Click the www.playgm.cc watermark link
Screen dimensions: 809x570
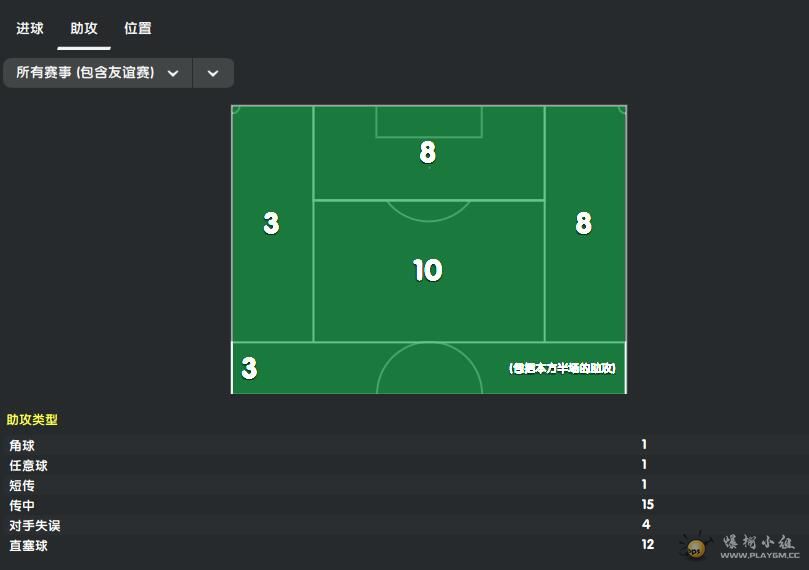(x=760, y=554)
